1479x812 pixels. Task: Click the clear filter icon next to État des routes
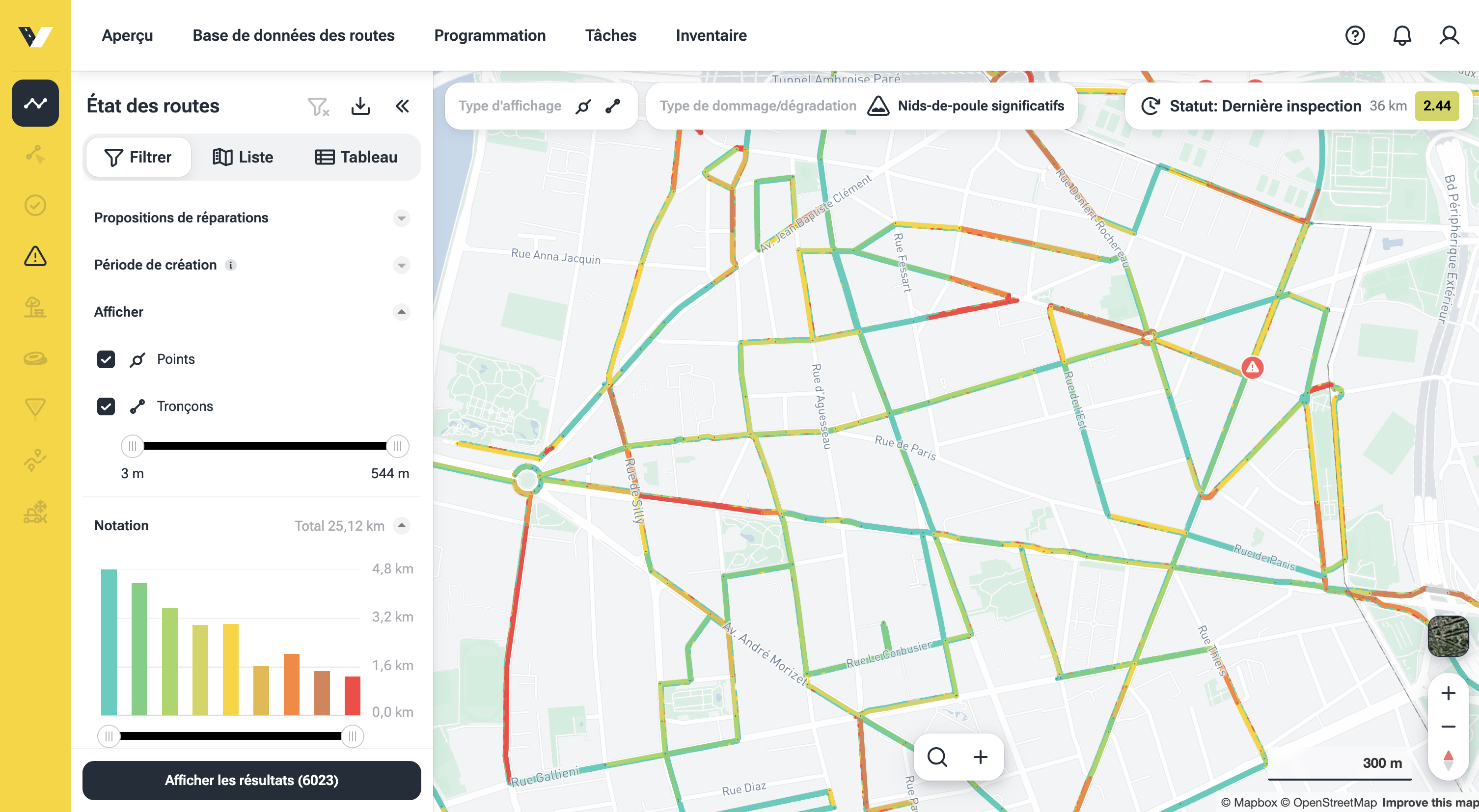coord(318,107)
